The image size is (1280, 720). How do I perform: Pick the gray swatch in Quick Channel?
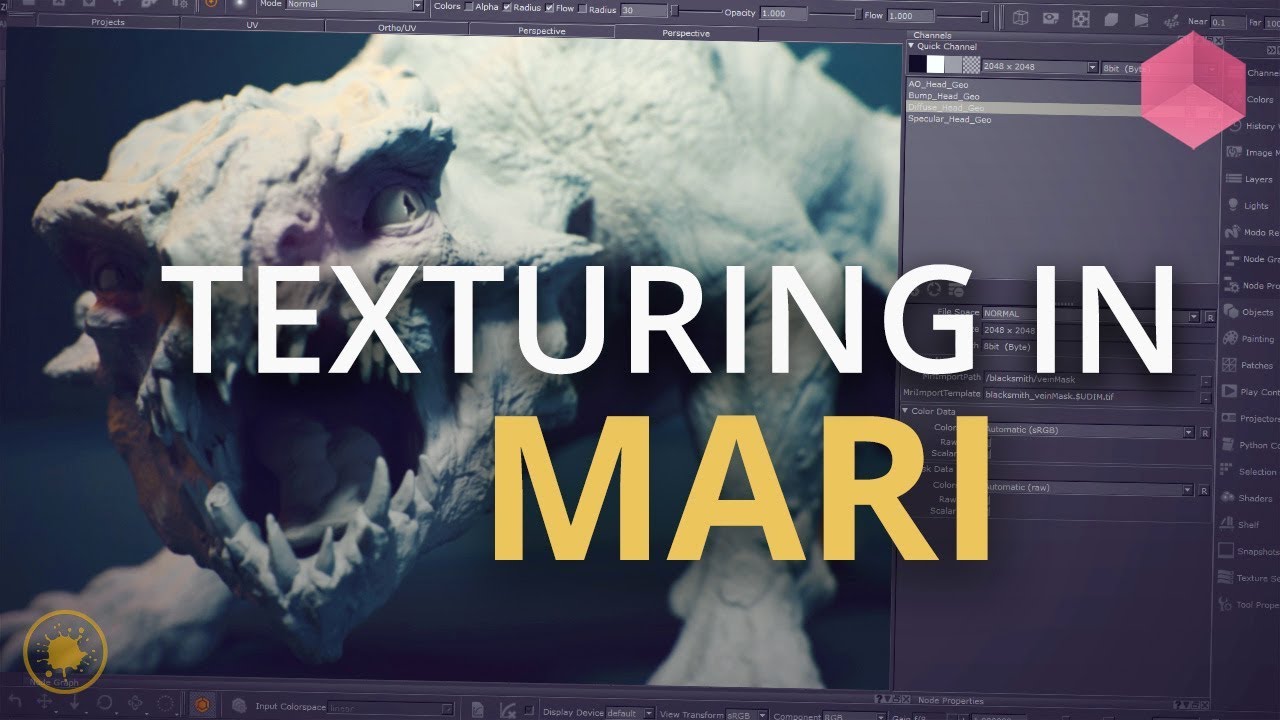tap(953, 65)
